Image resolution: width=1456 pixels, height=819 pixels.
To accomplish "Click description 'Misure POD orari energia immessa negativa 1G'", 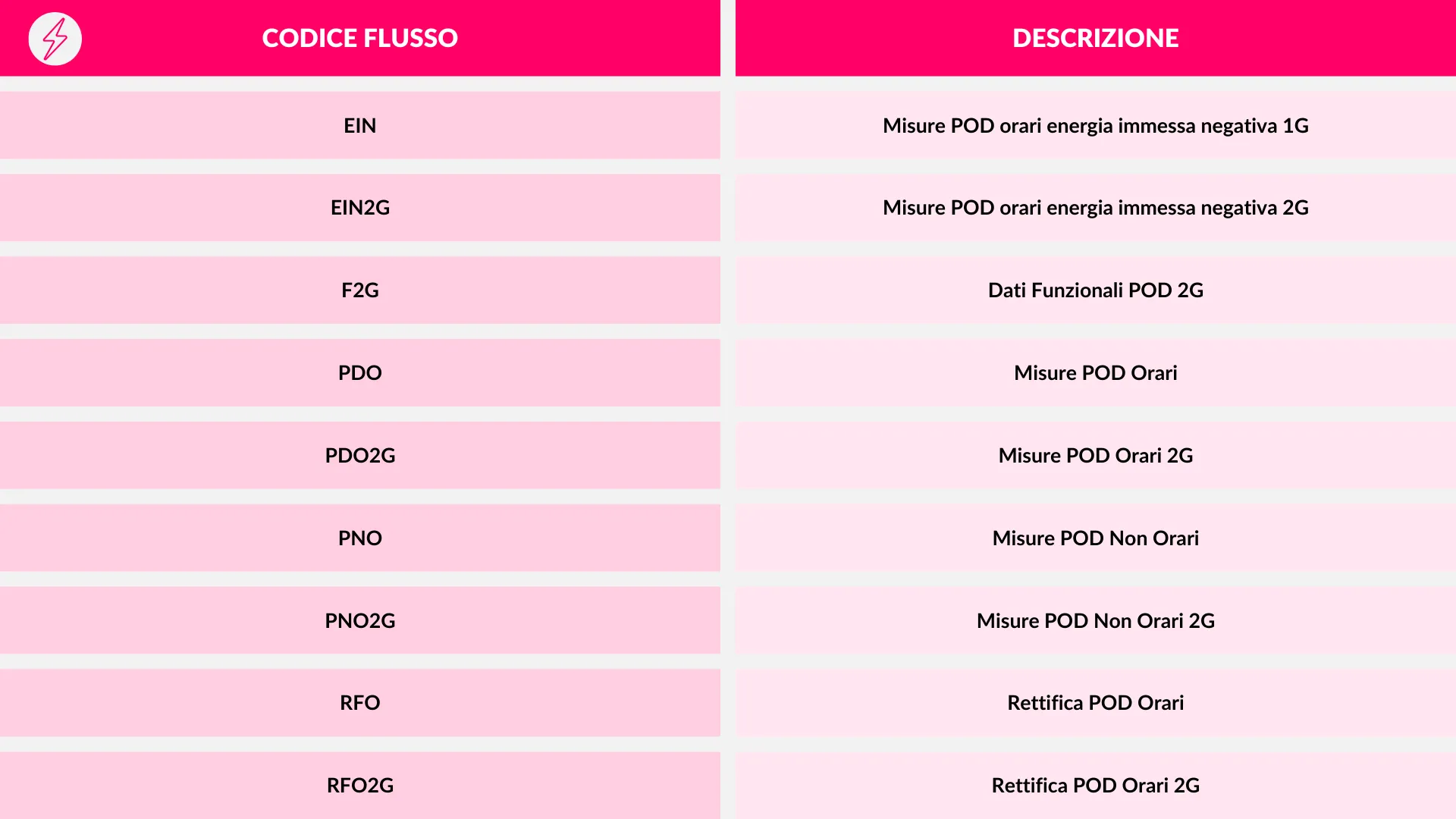I will [1095, 126].
